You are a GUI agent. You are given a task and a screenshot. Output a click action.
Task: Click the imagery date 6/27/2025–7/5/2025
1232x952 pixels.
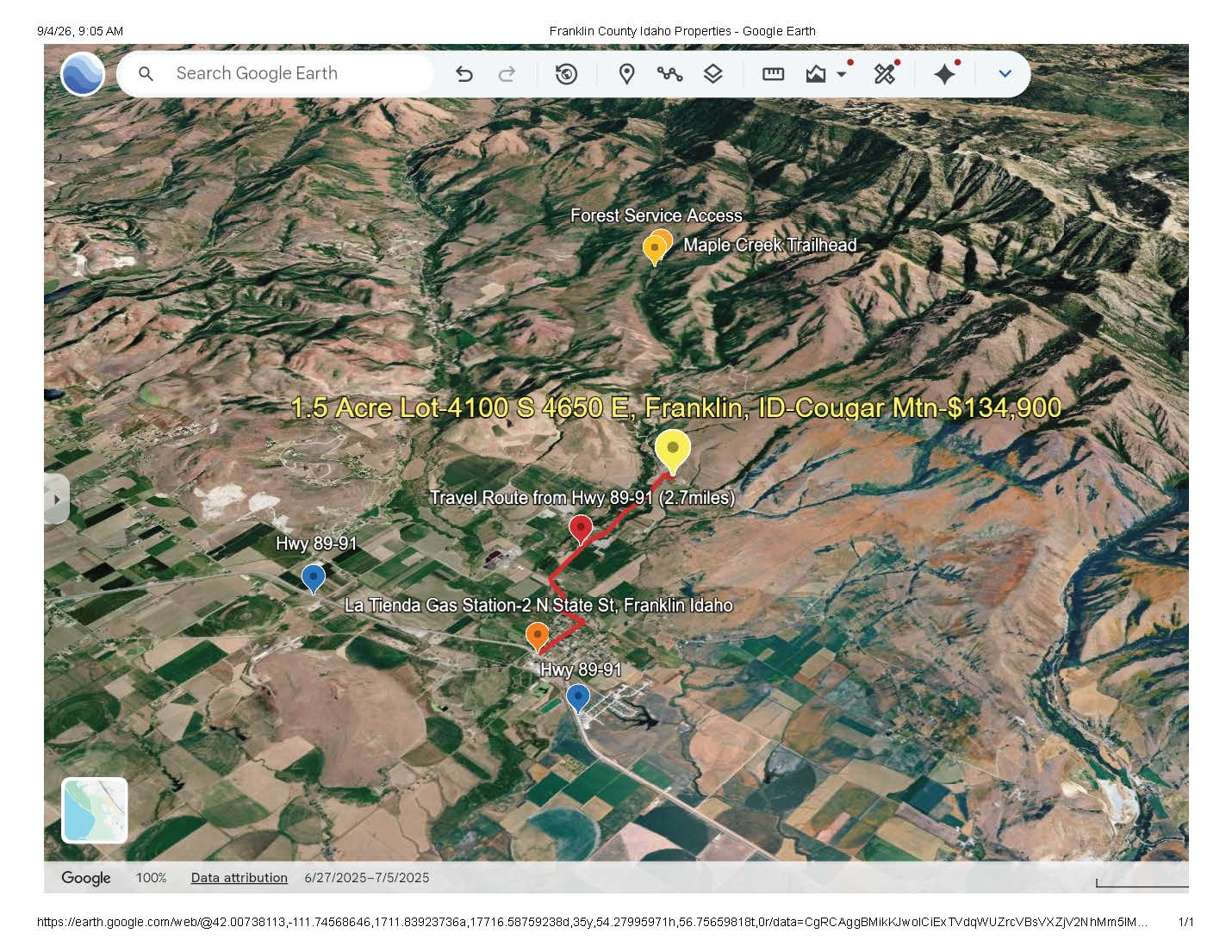tap(367, 878)
